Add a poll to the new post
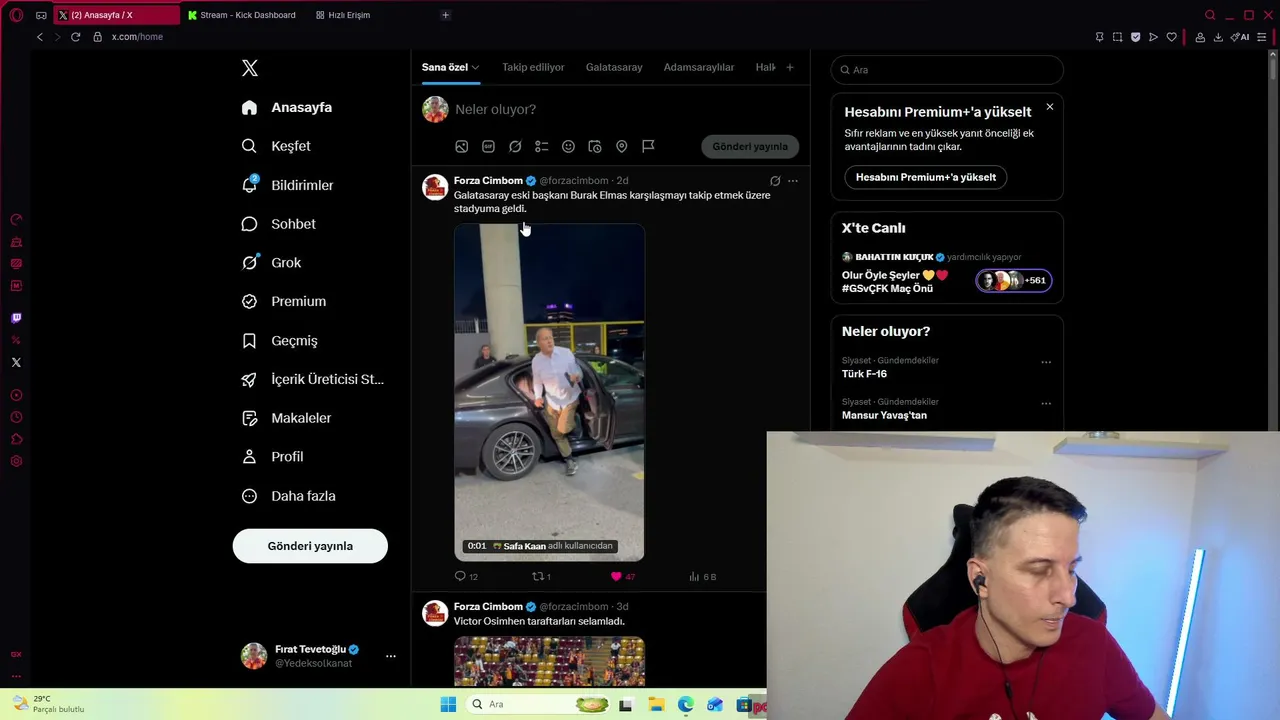 541,146
